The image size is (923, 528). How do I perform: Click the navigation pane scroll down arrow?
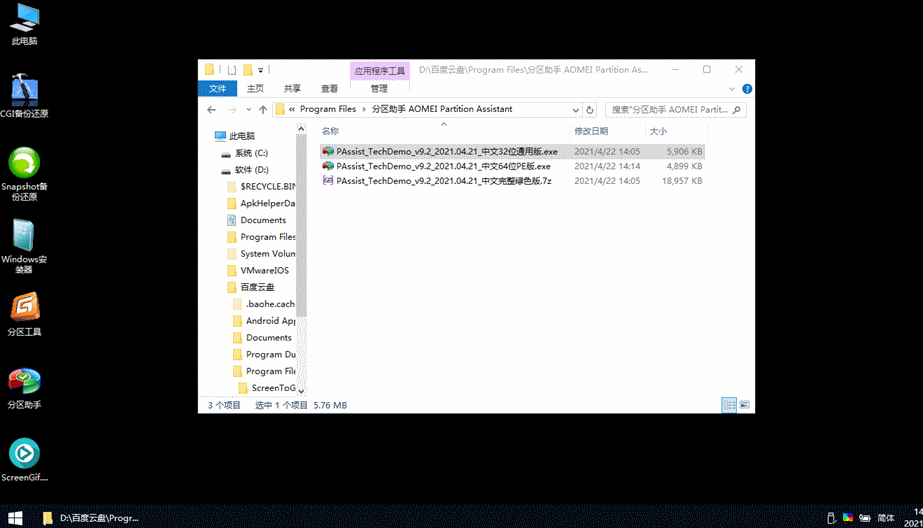[x=301, y=390]
